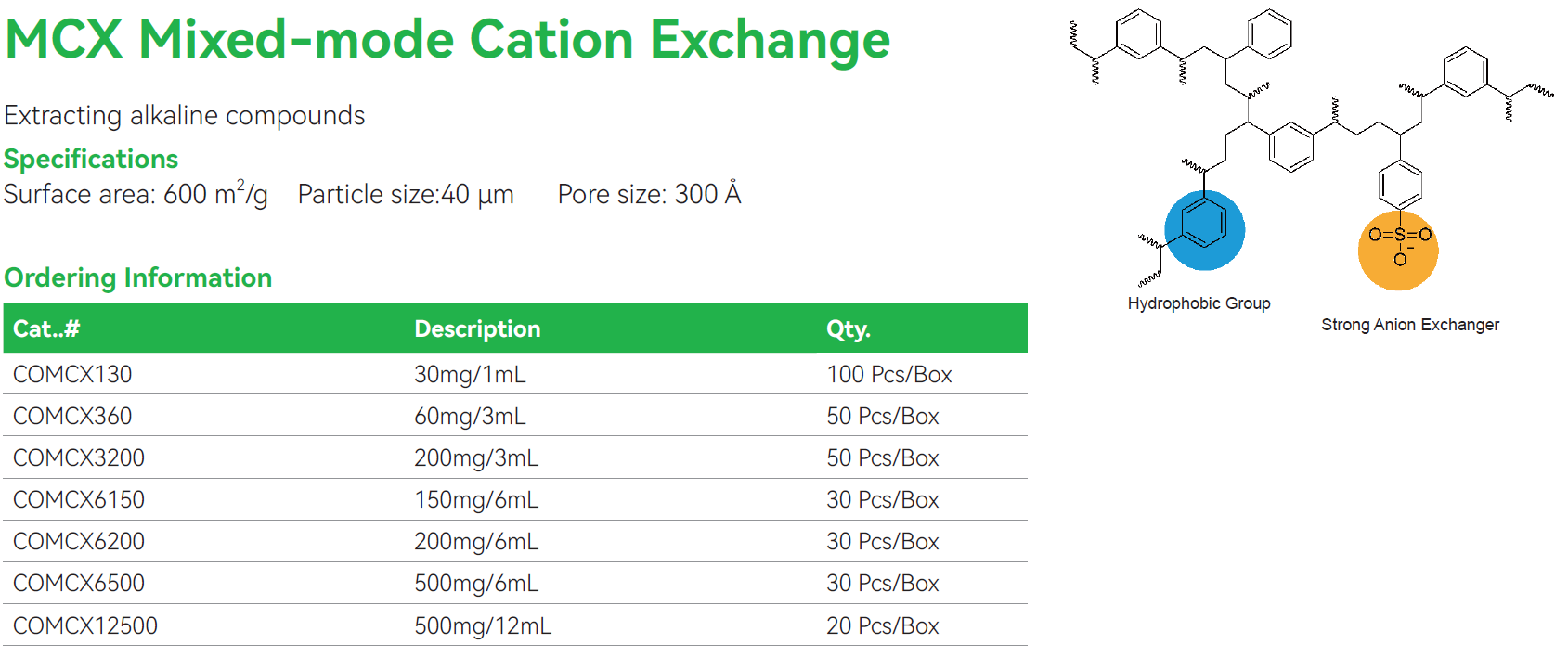The image size is (1568, 657).
Task: Click the Pore size: 300 Å text
Action: pos(649,194)
